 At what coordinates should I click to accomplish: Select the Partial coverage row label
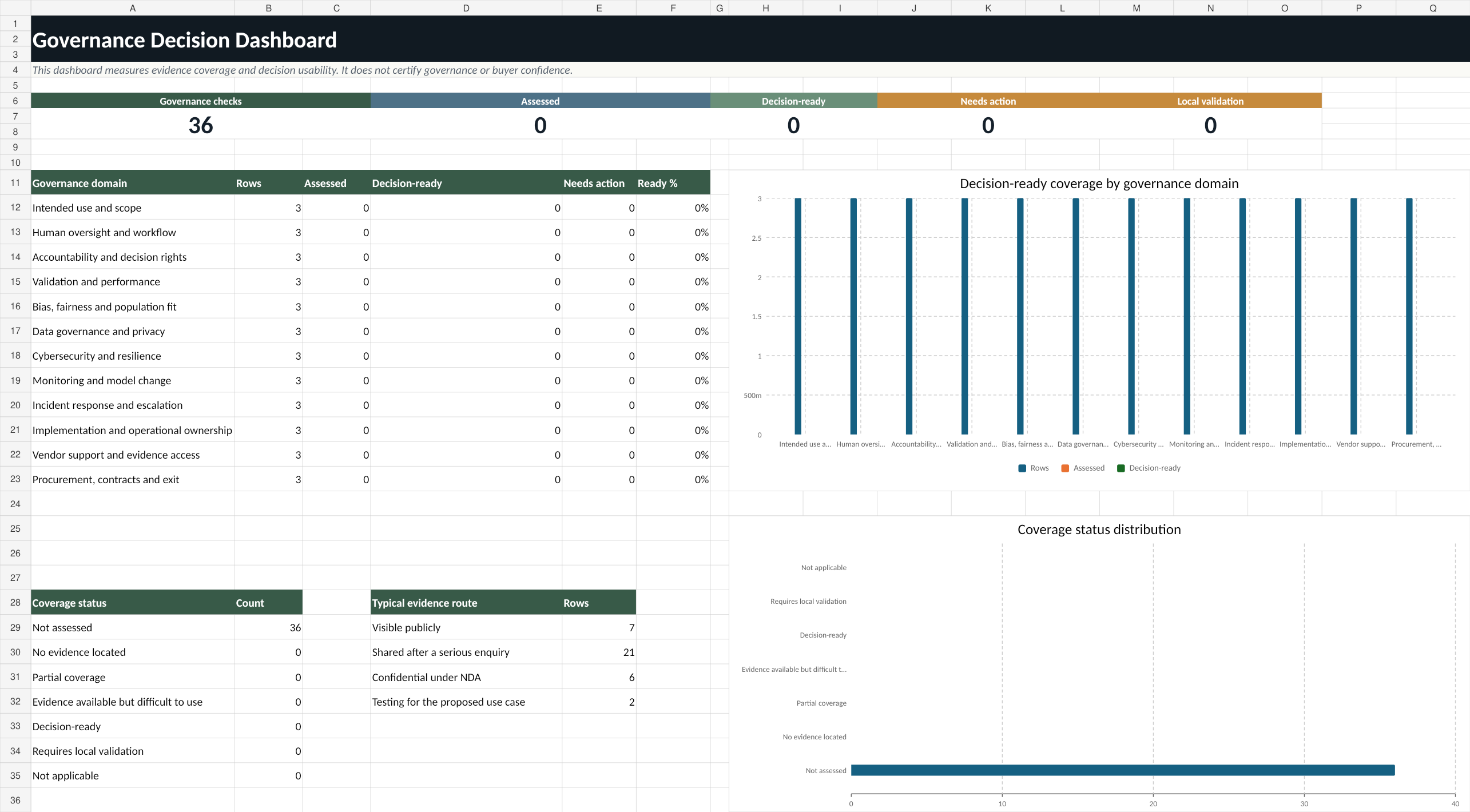point(133,677)
